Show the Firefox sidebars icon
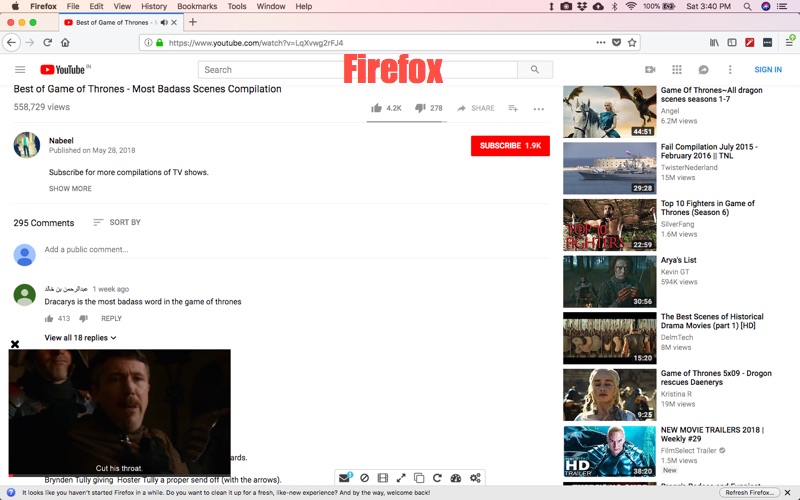Screen dimensions: 800x500 (x=732, y=43)
